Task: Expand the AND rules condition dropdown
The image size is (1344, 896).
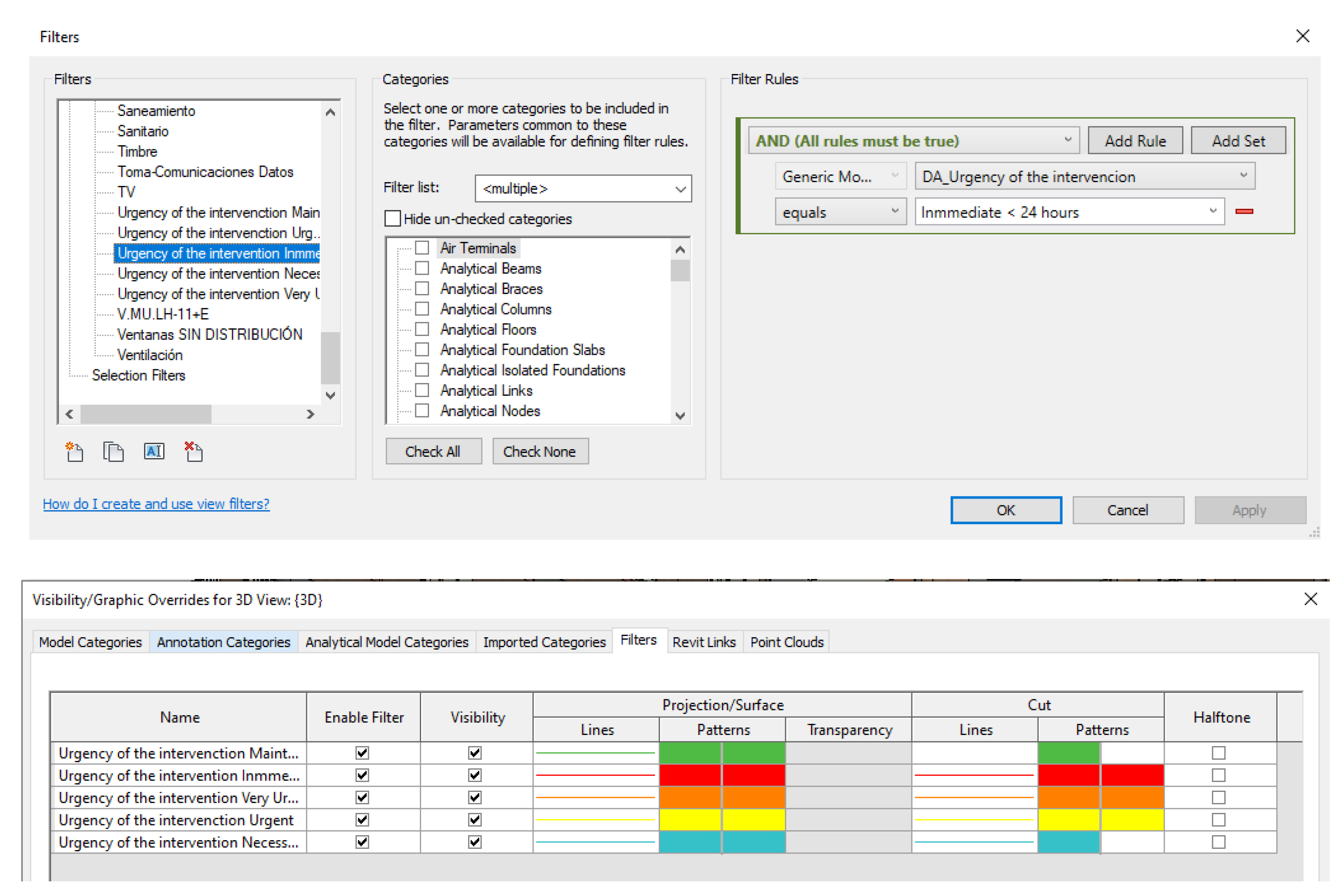Action: 913,140
